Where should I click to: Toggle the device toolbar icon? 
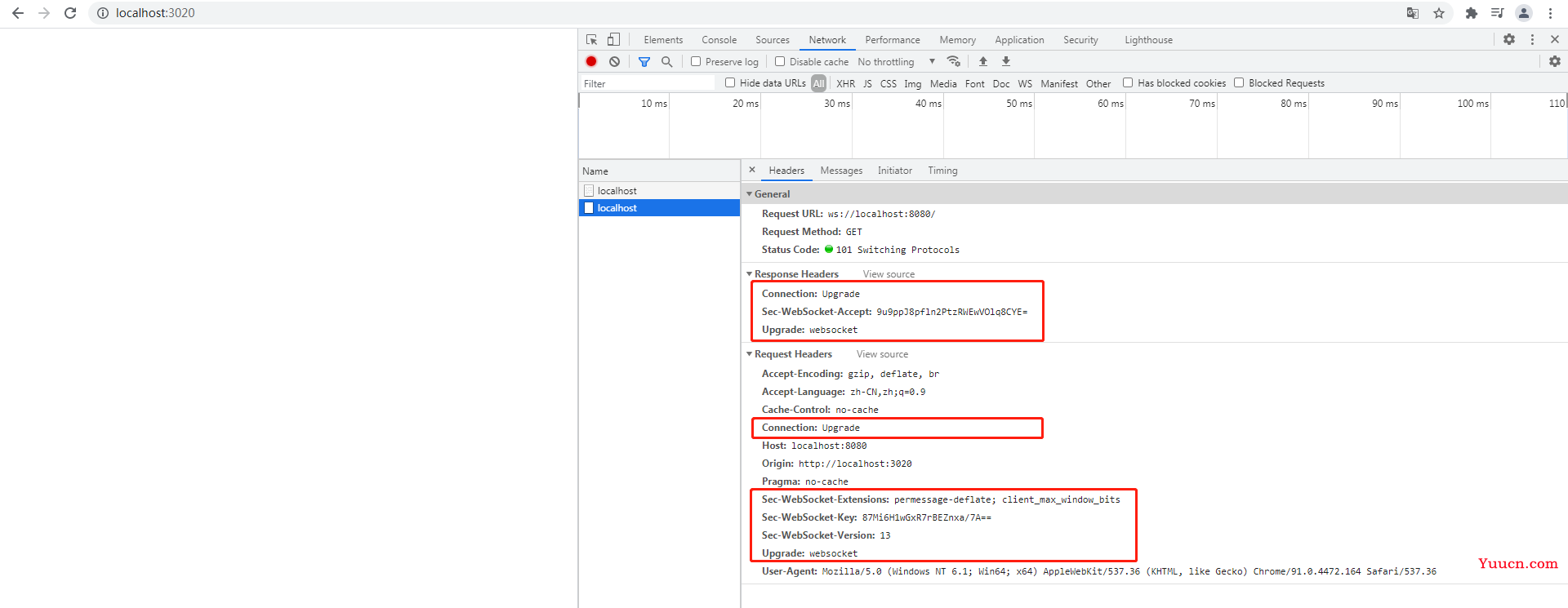(x=613, y=39)
